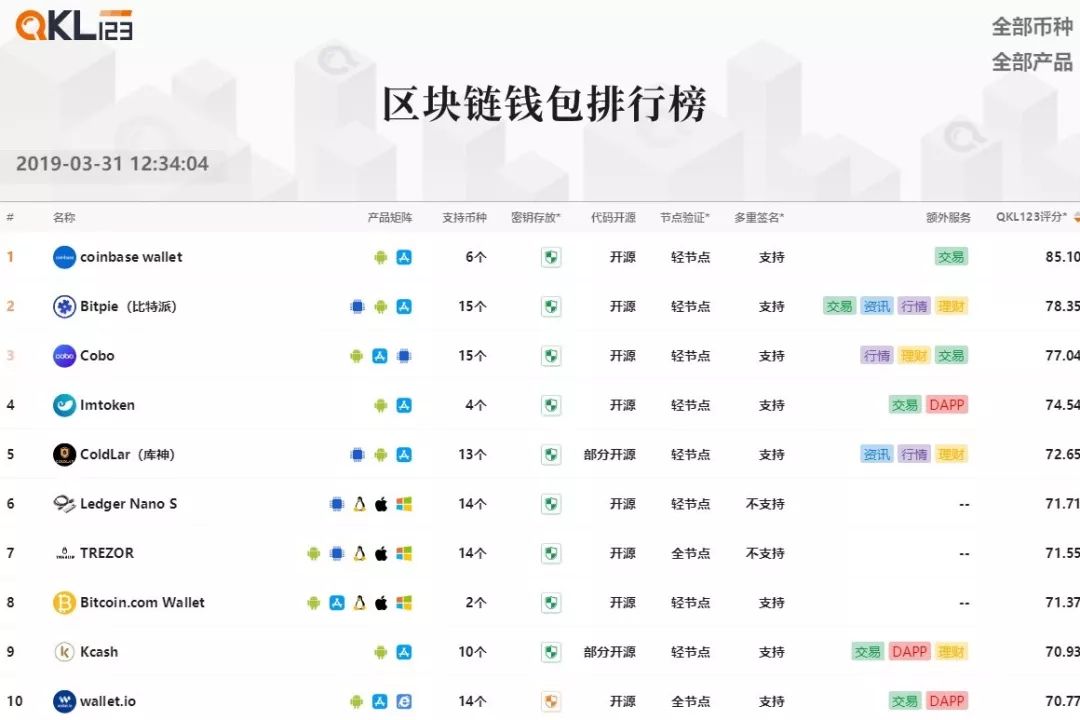Click yellow 理财 tag in ColdLar row
This screenshot has width=1080, height=720.
[x=951, y=454]
